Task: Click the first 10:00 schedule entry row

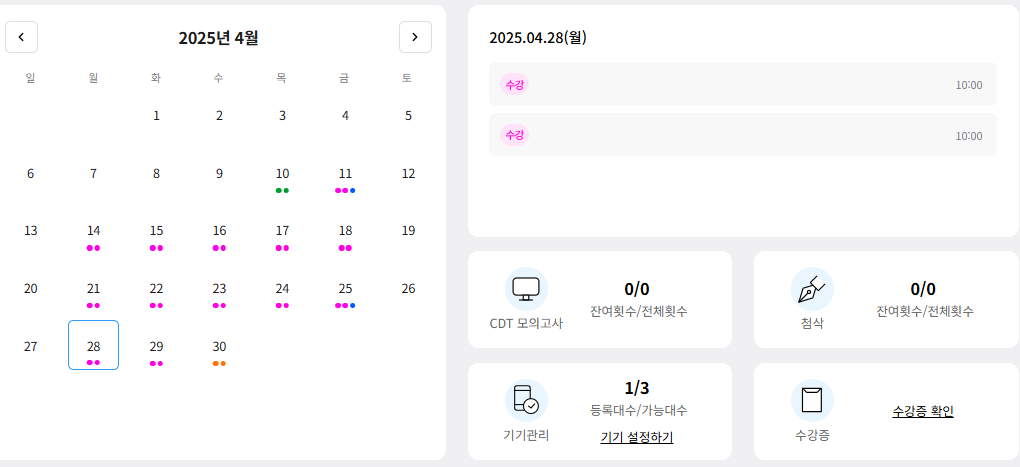Action: click(x=742, y=84)
